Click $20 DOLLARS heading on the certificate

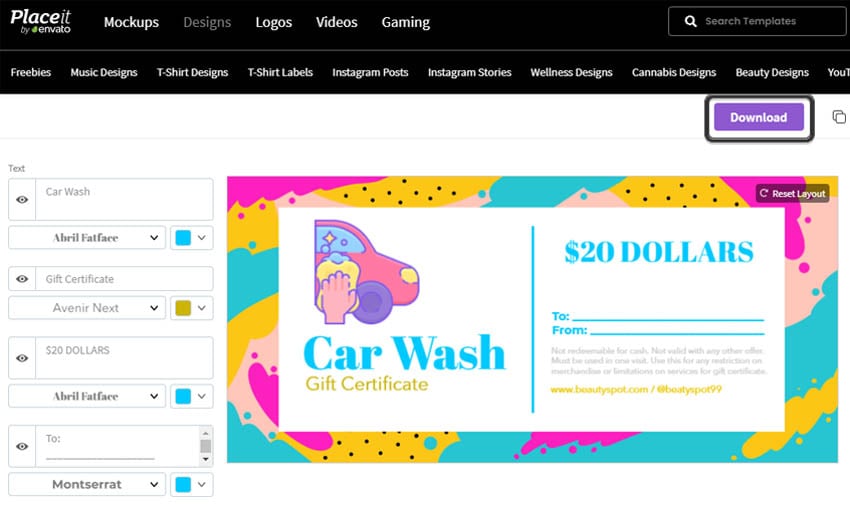coord(659,252)
